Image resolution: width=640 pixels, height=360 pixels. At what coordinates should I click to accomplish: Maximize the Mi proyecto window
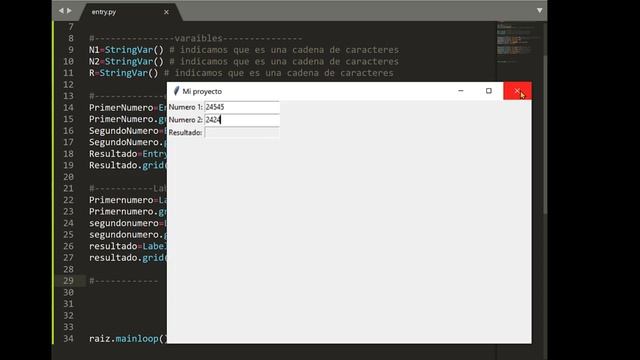[x=489, y=91]
